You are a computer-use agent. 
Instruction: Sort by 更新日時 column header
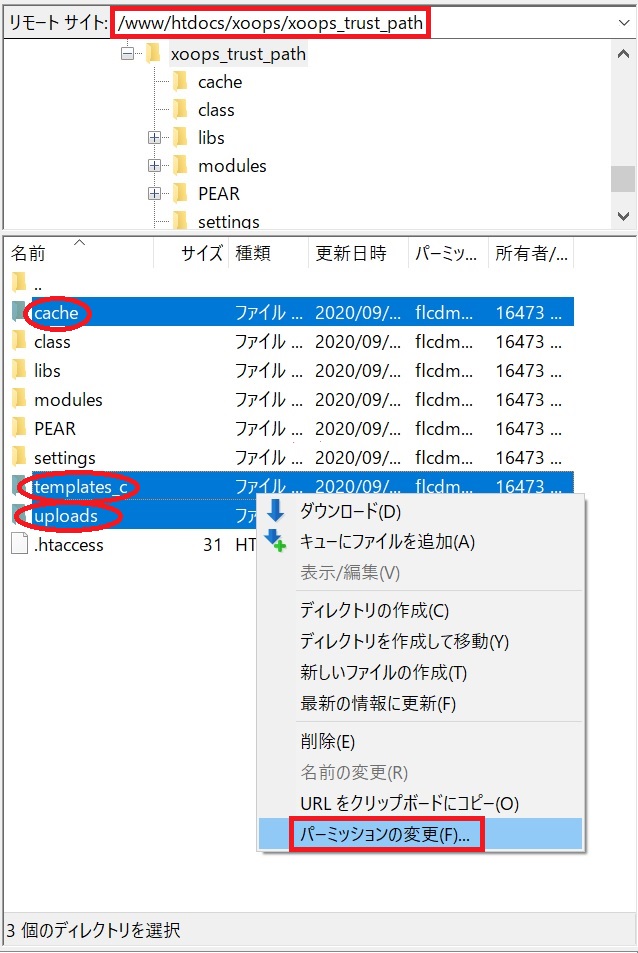click(358, 253)
